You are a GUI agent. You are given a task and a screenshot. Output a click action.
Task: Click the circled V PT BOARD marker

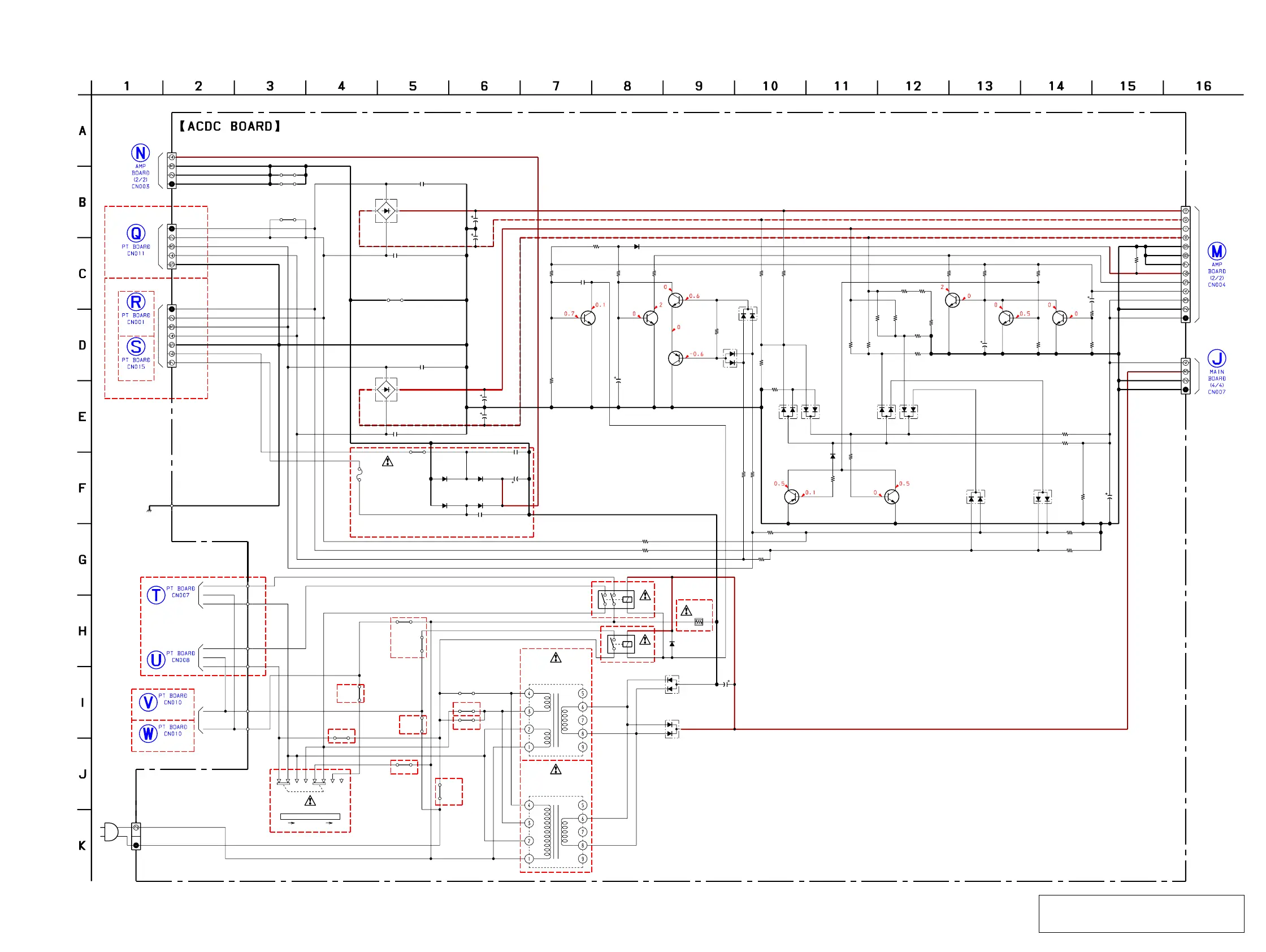pos(148,702)
